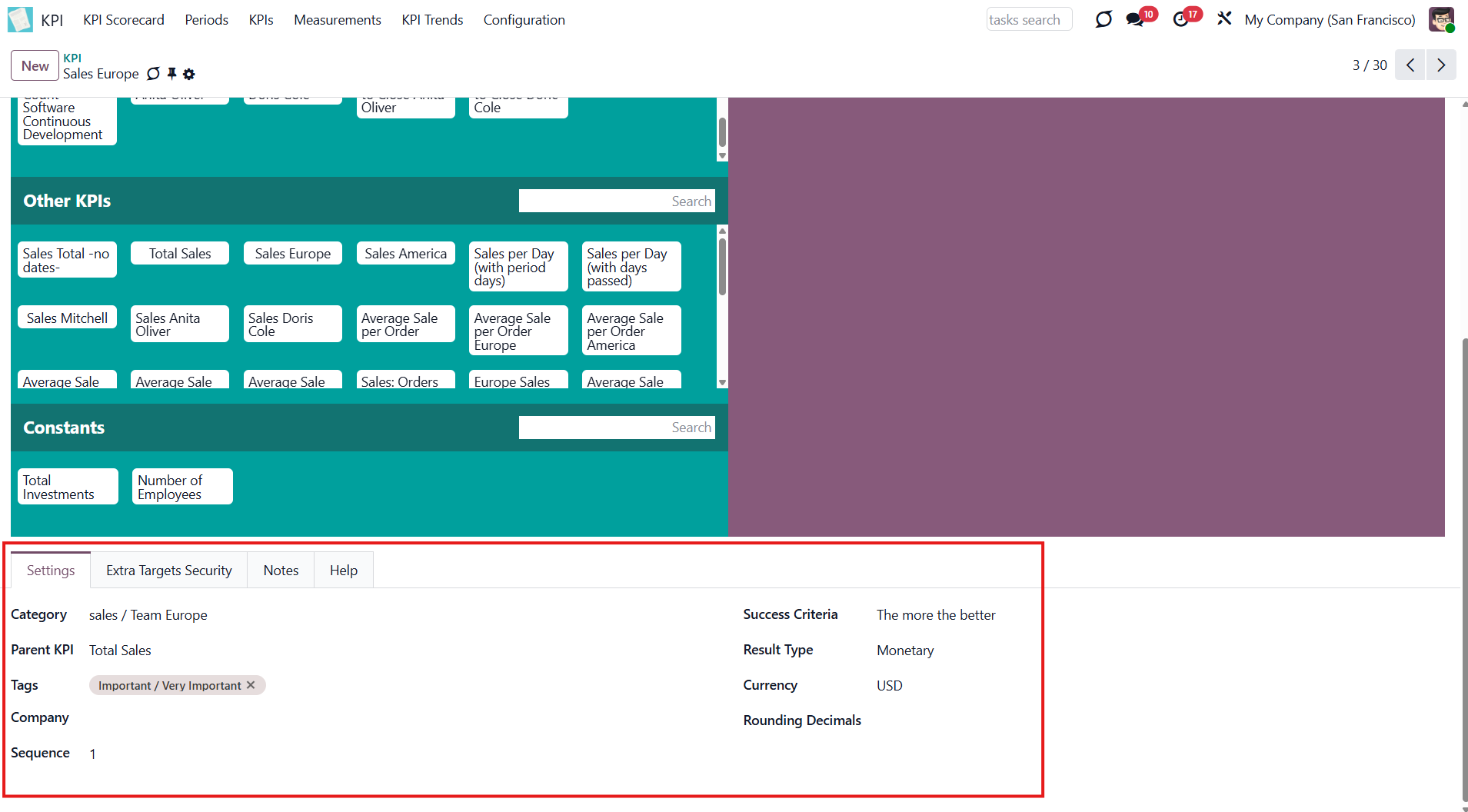Go to the previous record arrow
The width and height of the screenshot is (1468, 812).
tap(1410, 65)
